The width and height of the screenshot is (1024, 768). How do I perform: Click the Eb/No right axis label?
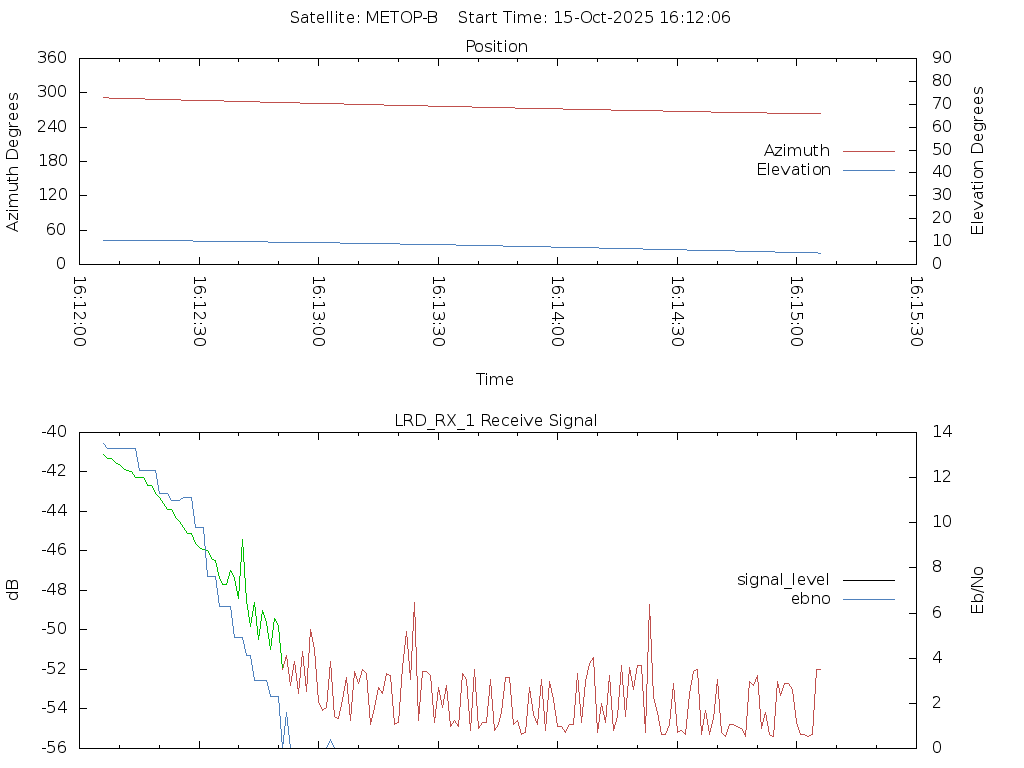coord(978,590)
